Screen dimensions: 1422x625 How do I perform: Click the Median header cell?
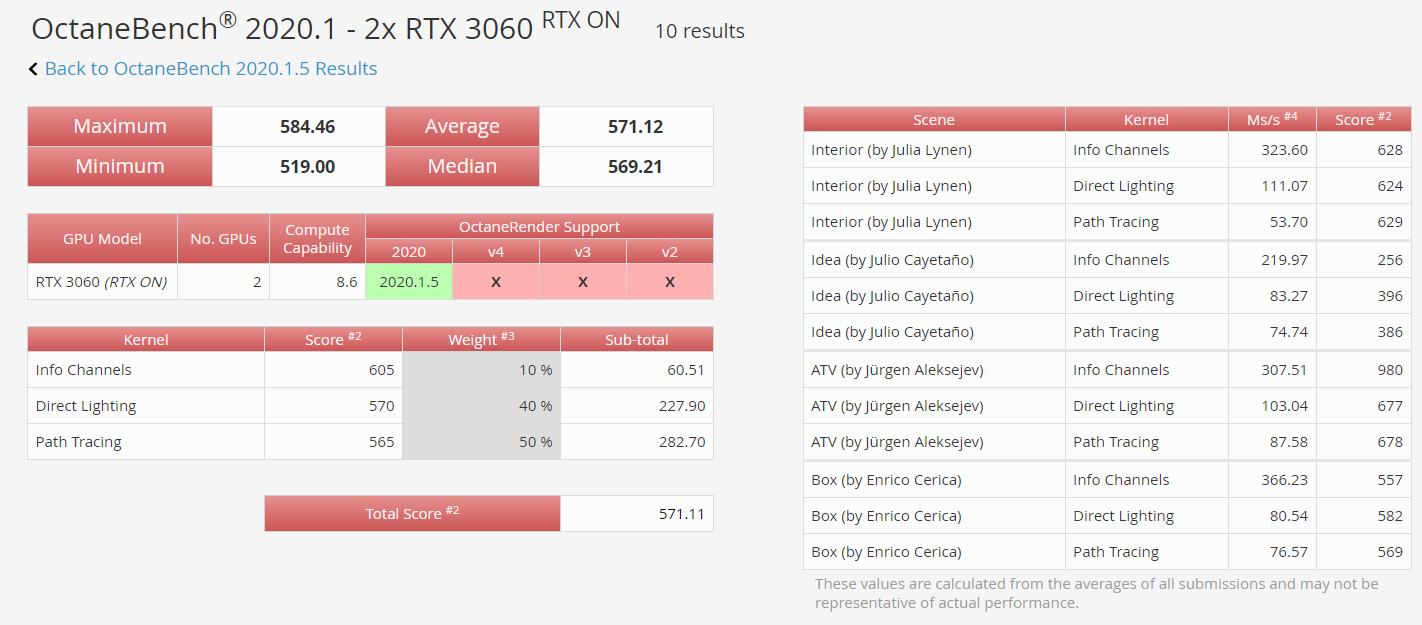point(462,166)
